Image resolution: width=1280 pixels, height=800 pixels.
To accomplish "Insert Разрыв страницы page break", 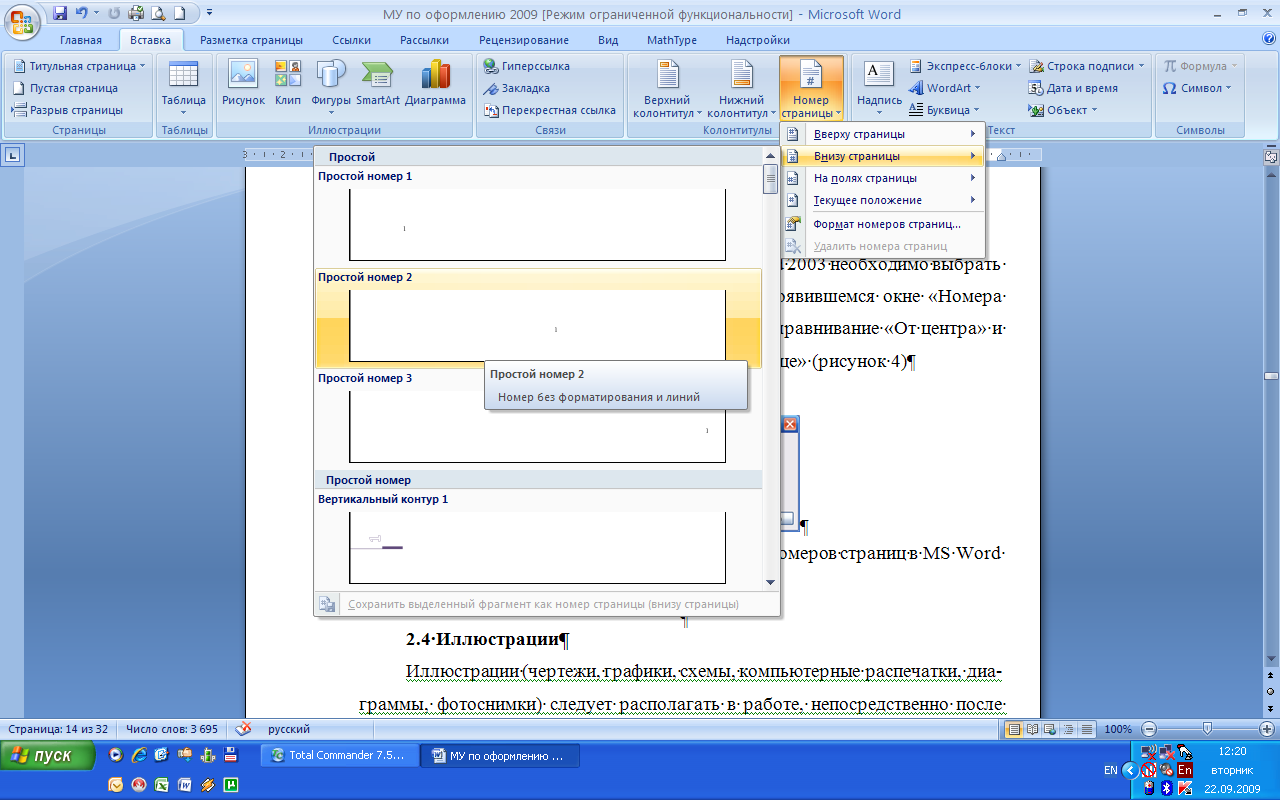I will (68, 110).
